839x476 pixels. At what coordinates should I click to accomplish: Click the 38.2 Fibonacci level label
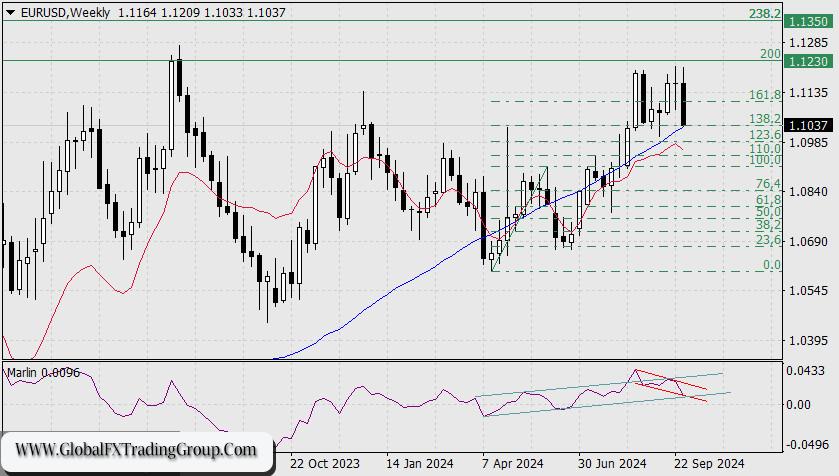click(x=768, y=225)
